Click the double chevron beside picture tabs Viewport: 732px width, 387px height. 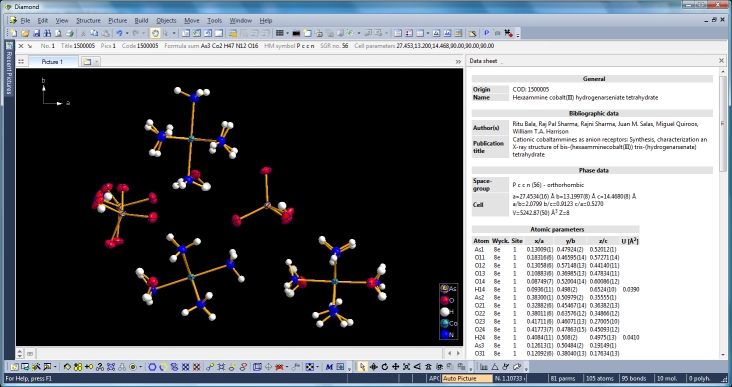pyautogui.click(x=458, y=62)
